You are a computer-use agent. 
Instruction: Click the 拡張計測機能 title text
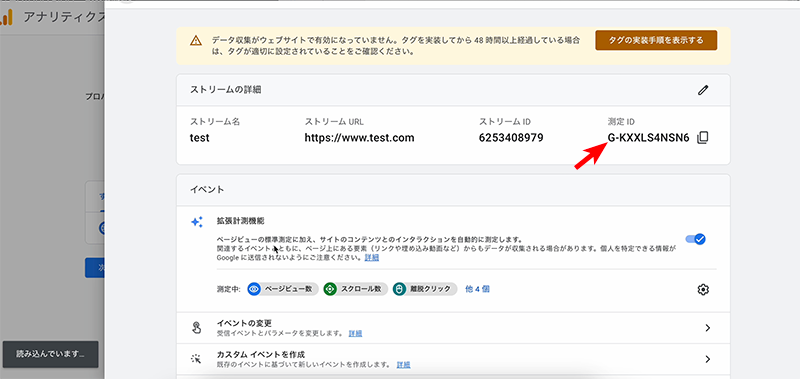240,221
